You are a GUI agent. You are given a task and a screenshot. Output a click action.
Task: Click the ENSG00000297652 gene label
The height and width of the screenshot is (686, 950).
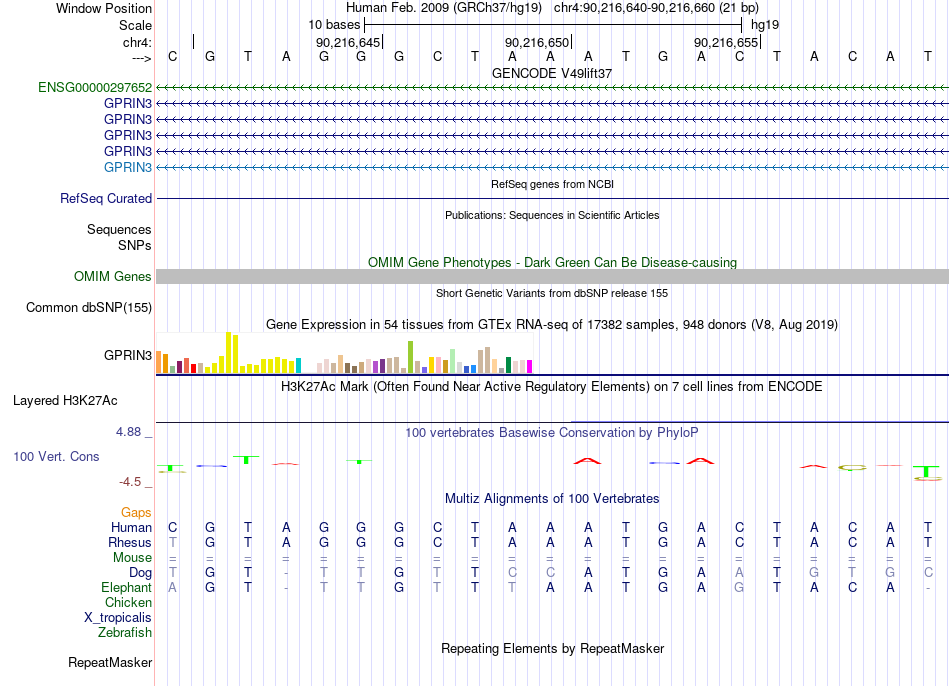click(x=95, y=87)
